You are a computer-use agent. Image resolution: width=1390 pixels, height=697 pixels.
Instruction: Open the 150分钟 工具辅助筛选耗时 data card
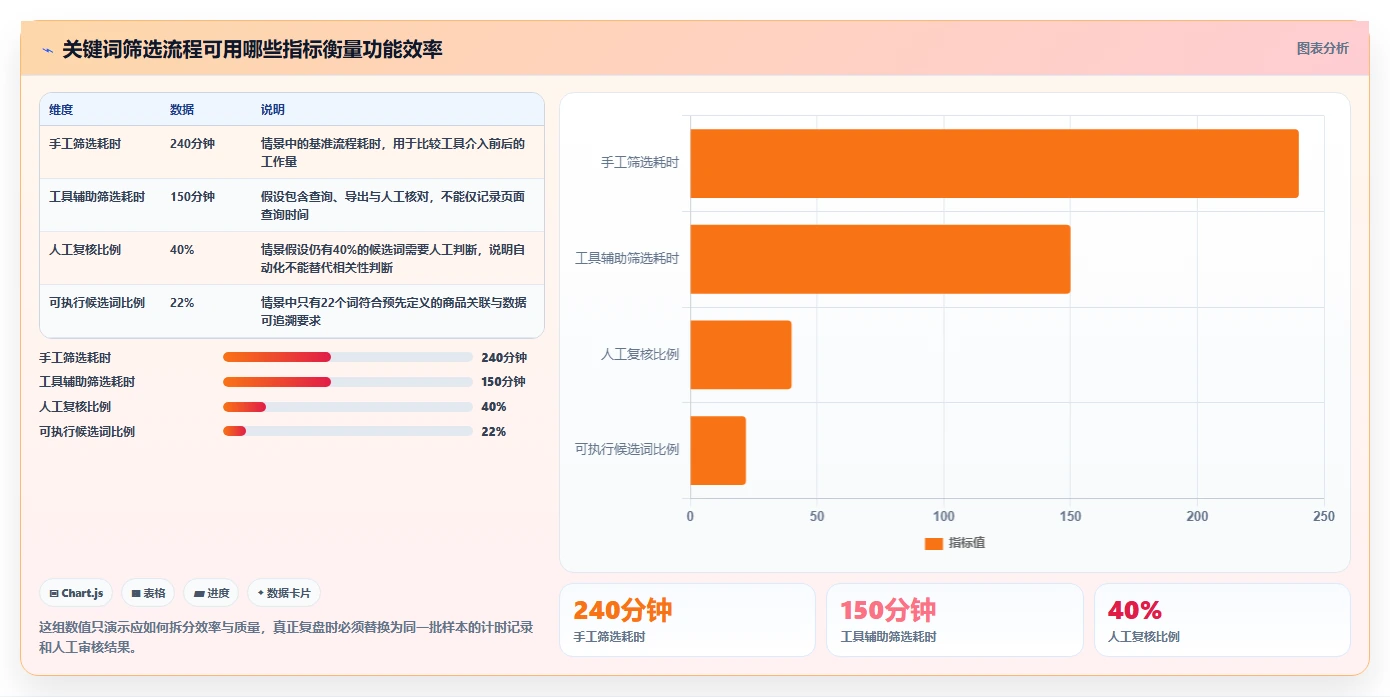click(955, 620)
